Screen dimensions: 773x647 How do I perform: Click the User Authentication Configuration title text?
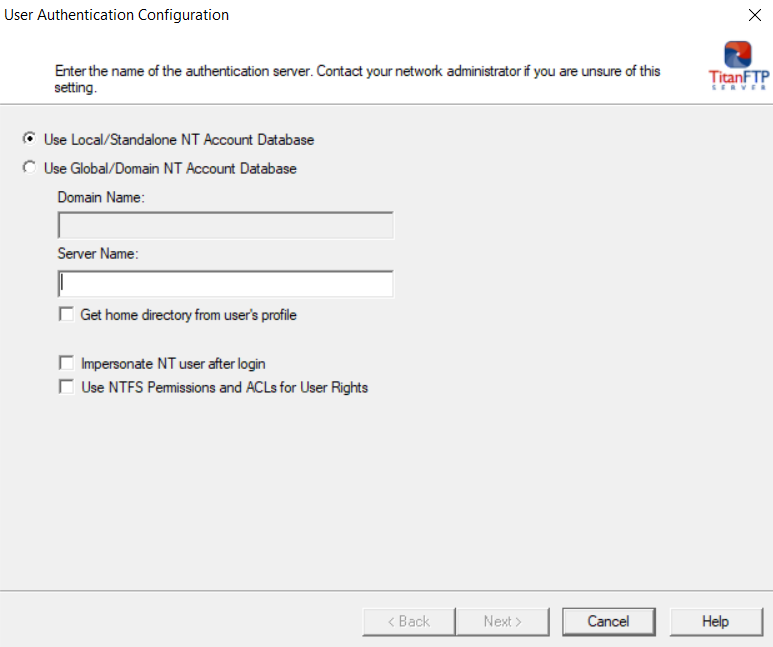coord(117,15)
